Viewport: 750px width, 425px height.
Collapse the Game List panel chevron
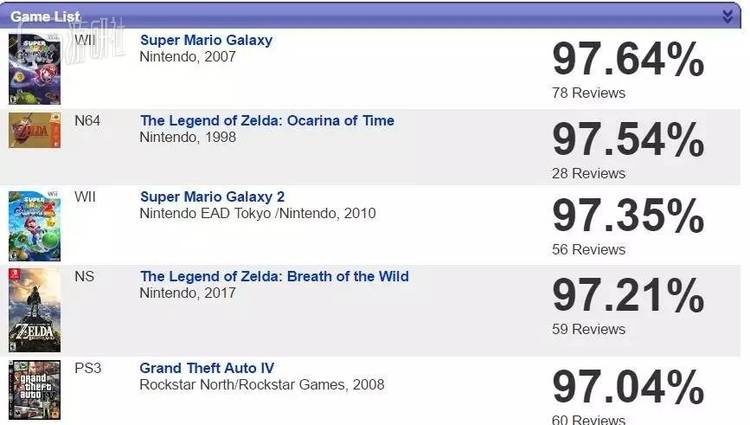point(728,16)
